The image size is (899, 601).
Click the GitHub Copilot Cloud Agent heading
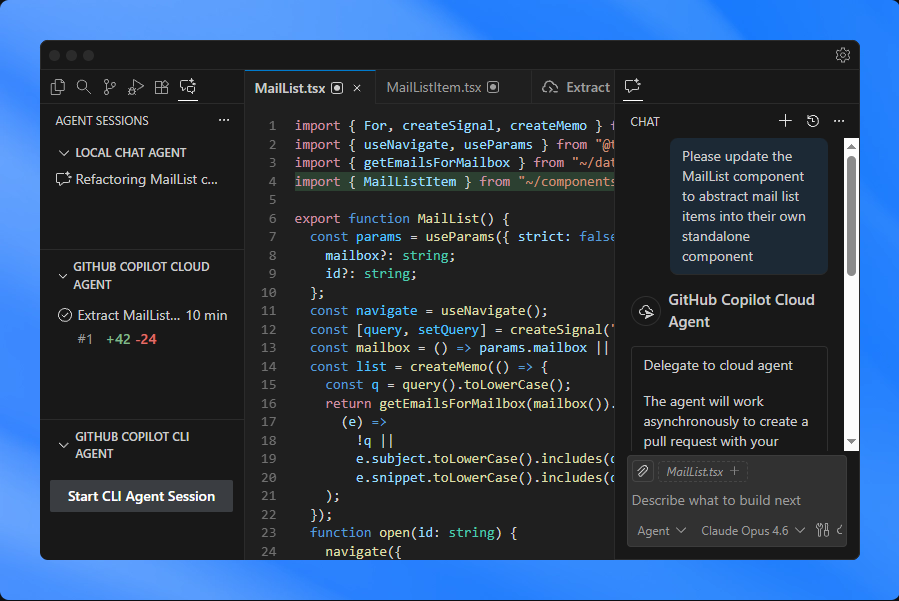coord(741,311)
